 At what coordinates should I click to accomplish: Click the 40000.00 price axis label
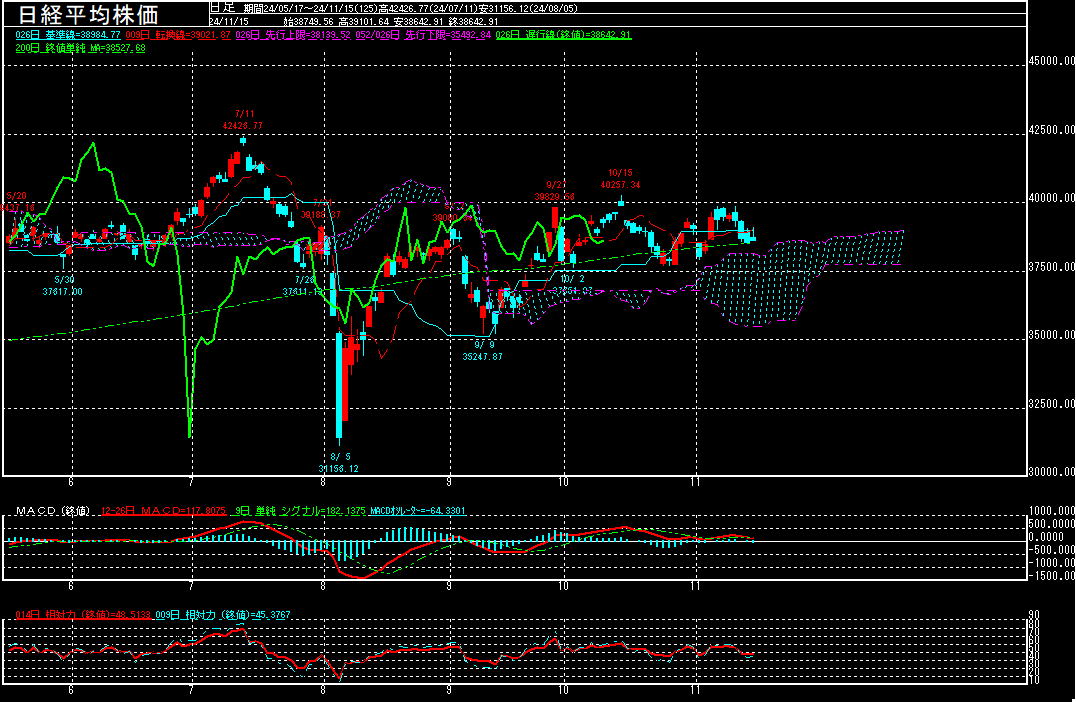point(1051,198)
